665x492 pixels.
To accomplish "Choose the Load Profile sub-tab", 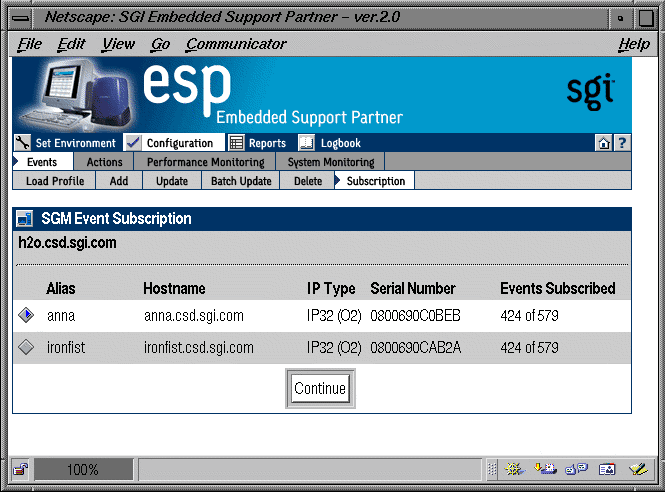I will [55, 181].
